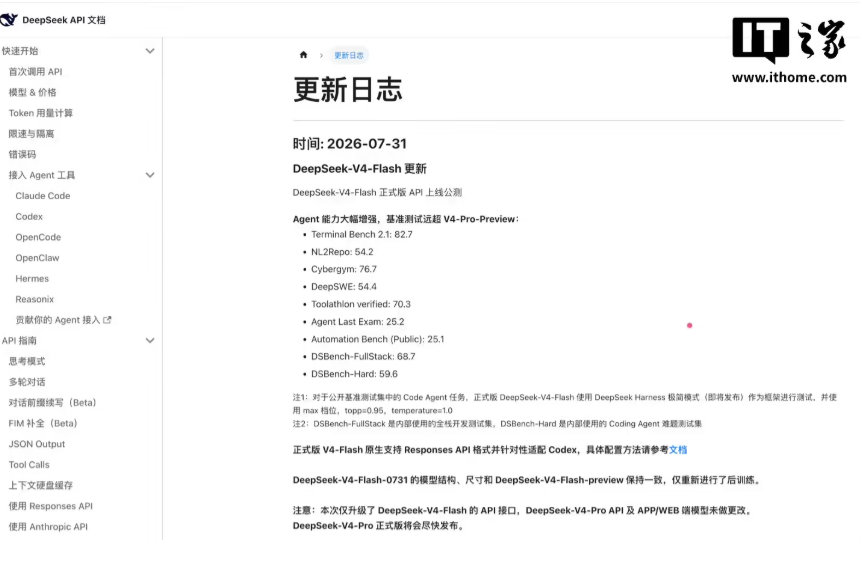Click the 时间: 2026-07-31 heading
This screenshot has height=566, width=862.
(350, 144)
